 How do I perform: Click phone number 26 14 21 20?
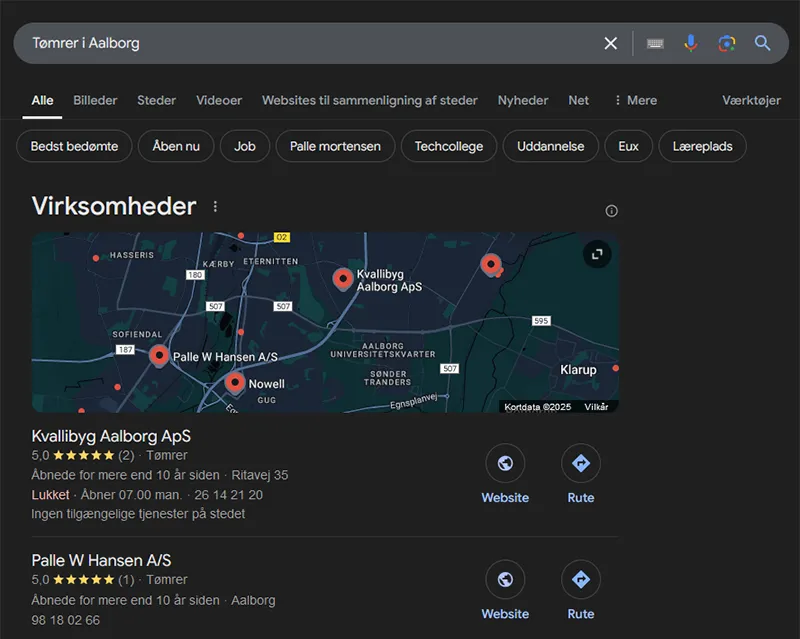tap(229, 495)
